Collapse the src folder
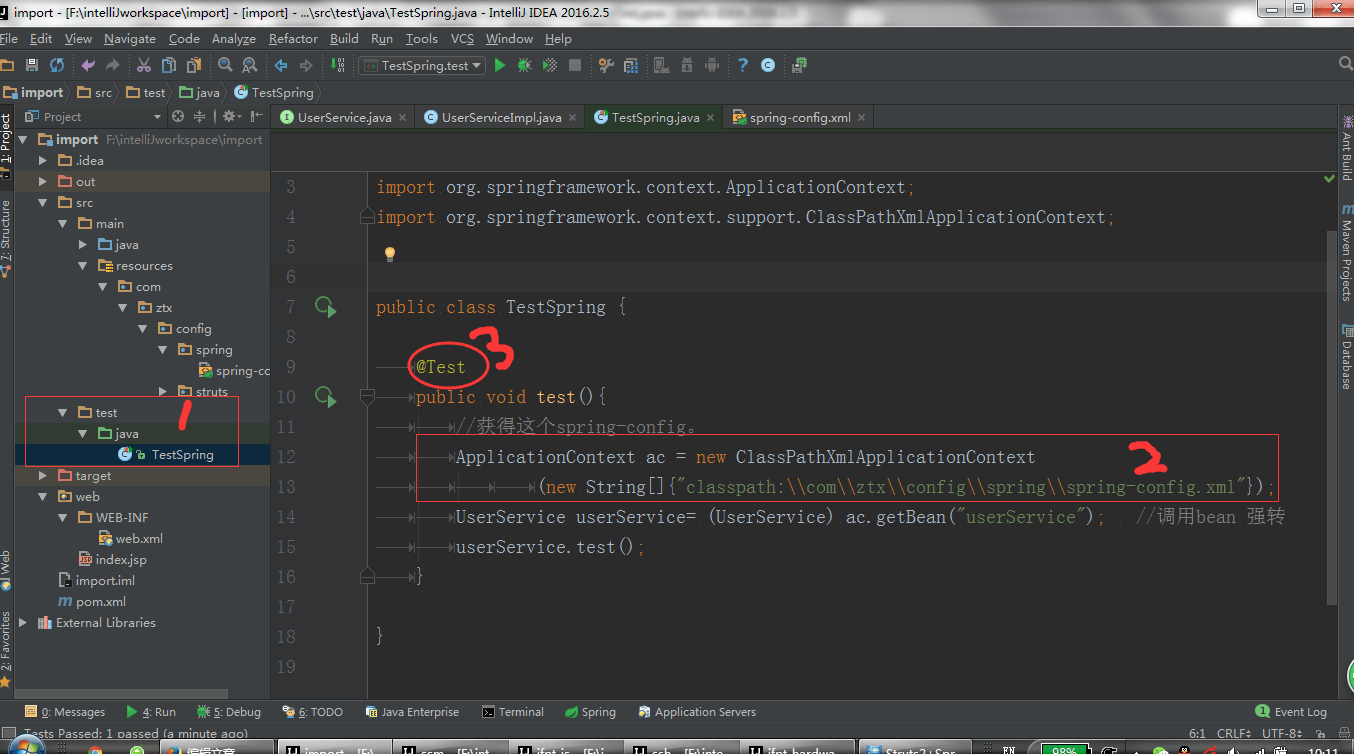The width and height of the screenshot is (1354, 754). tap(42, 203)
